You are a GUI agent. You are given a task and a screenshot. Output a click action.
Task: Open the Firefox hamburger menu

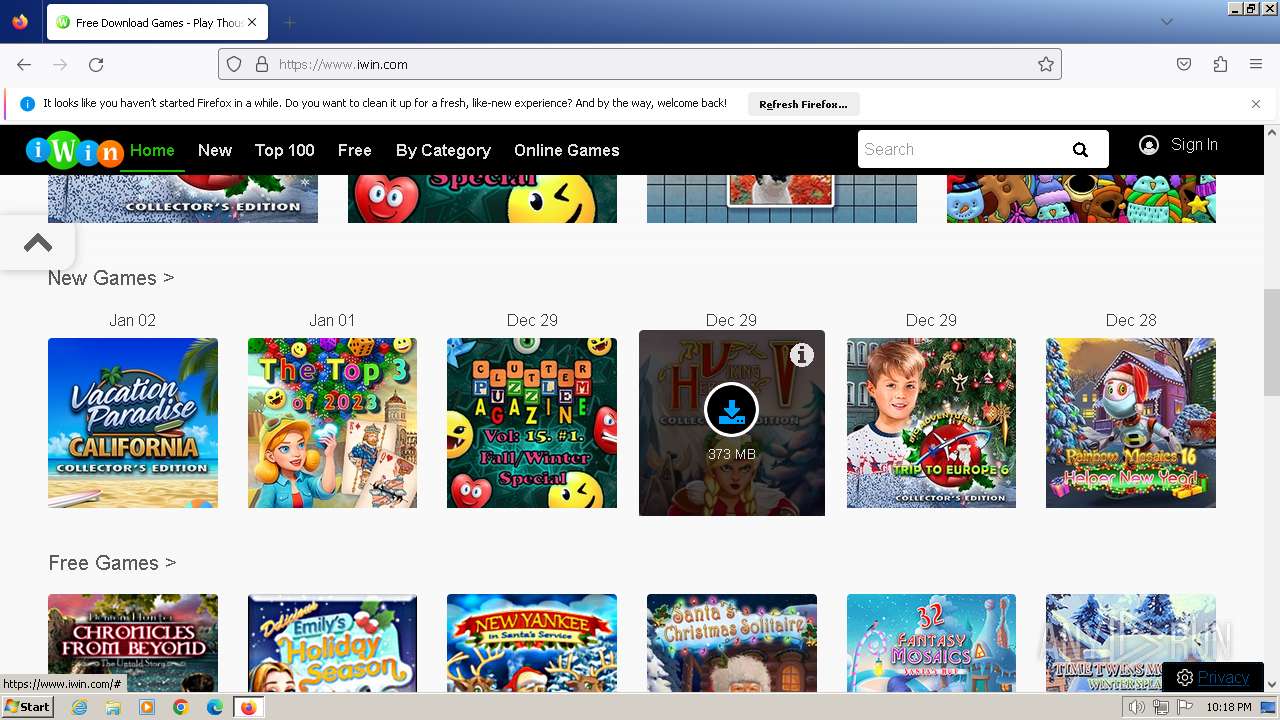click(x=1256, y=64)
